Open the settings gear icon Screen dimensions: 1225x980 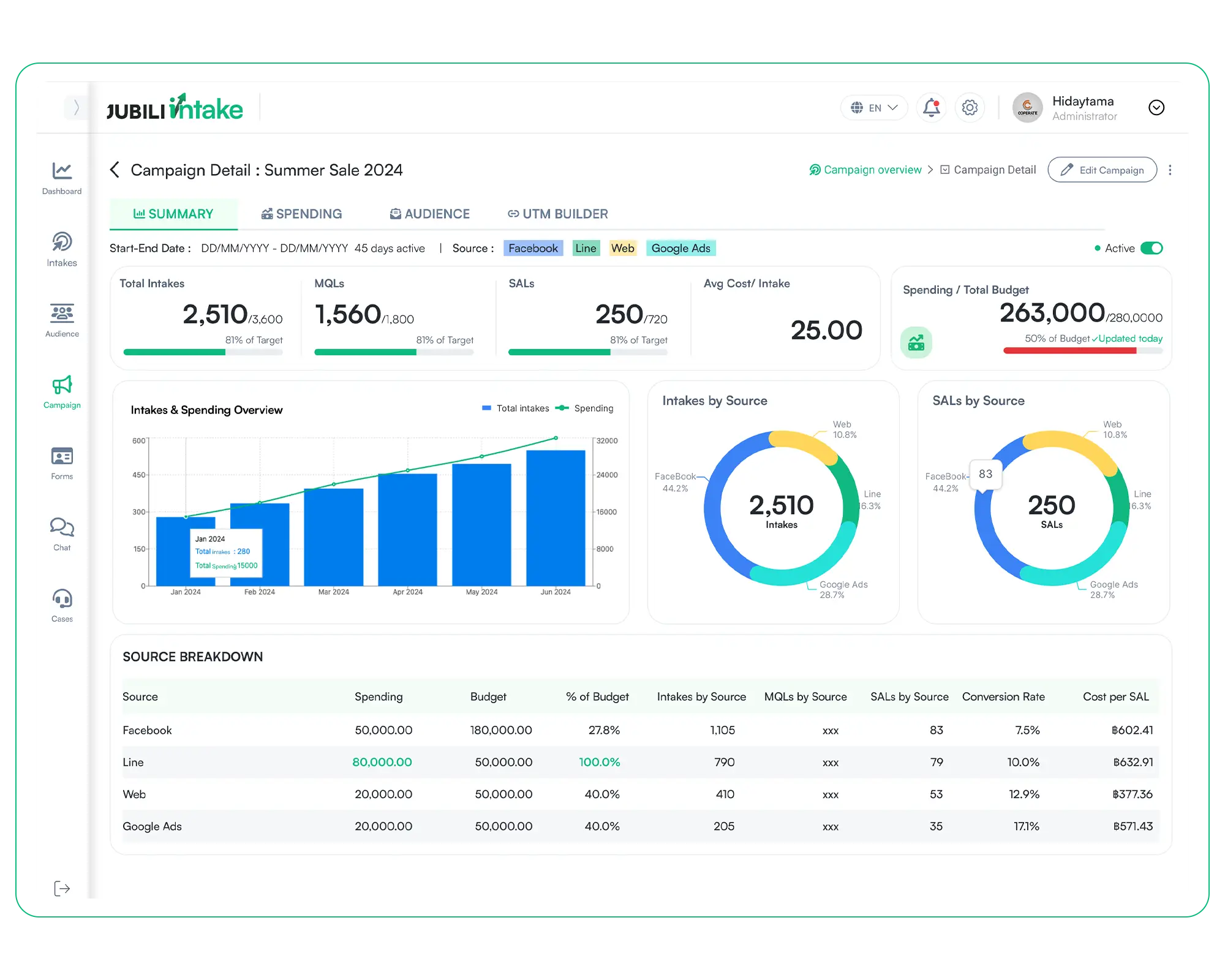click(x=970, y=108)
